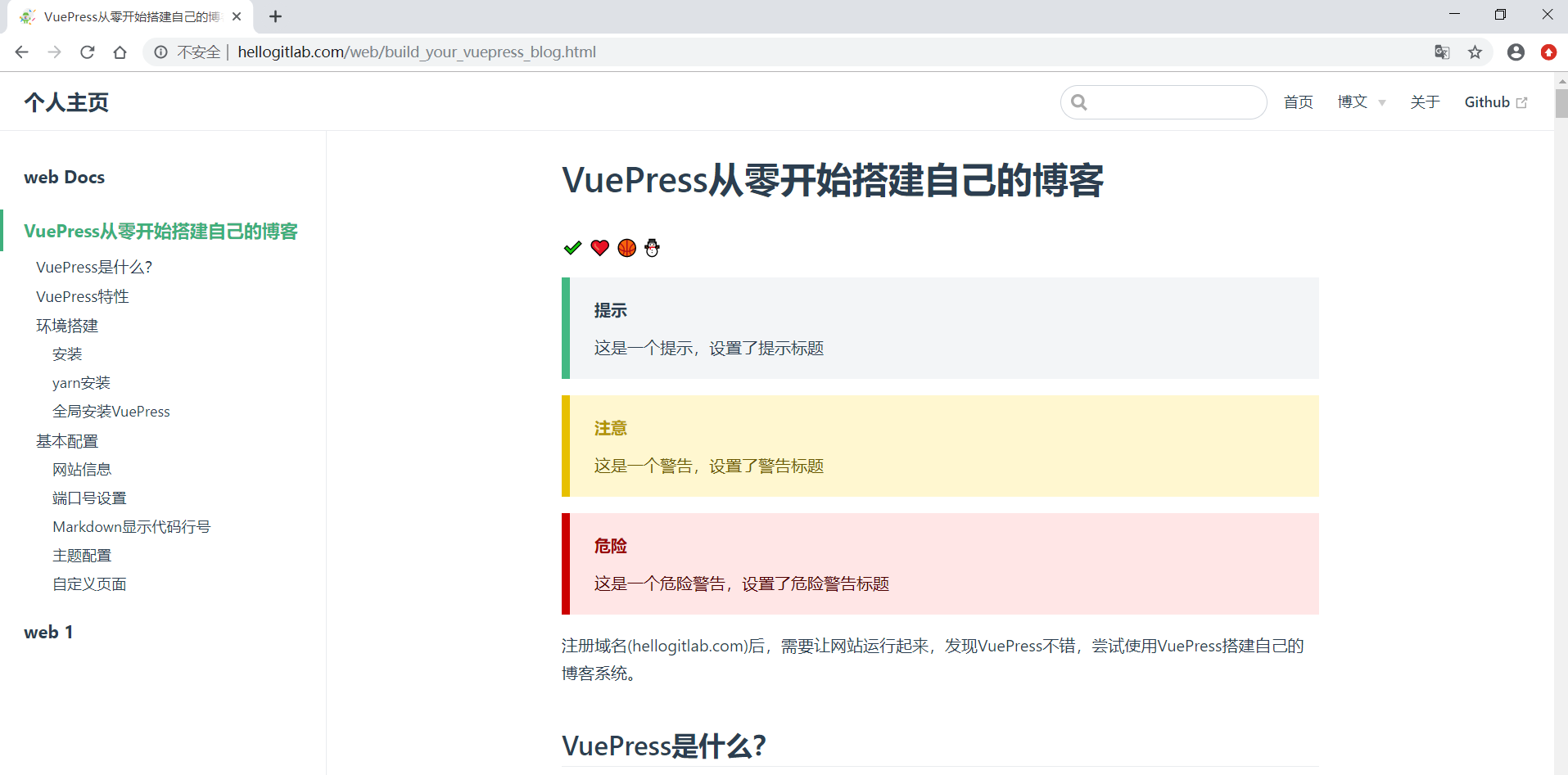Image resolution: width=1568 pixels, height=775 pixels.
Task: Open 自定义页面 sidebar sub-item
Action: 89,584
